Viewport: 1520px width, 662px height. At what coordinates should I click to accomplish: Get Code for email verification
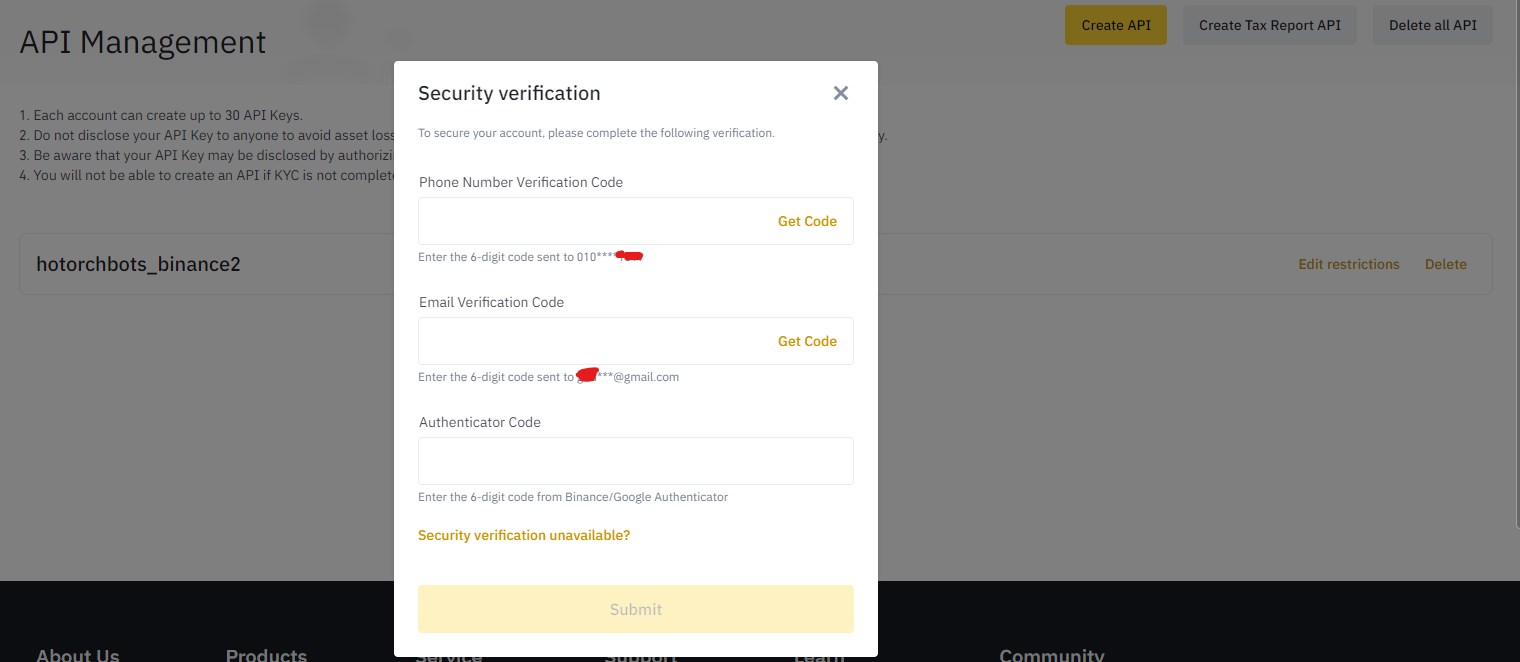click(807, 341)
